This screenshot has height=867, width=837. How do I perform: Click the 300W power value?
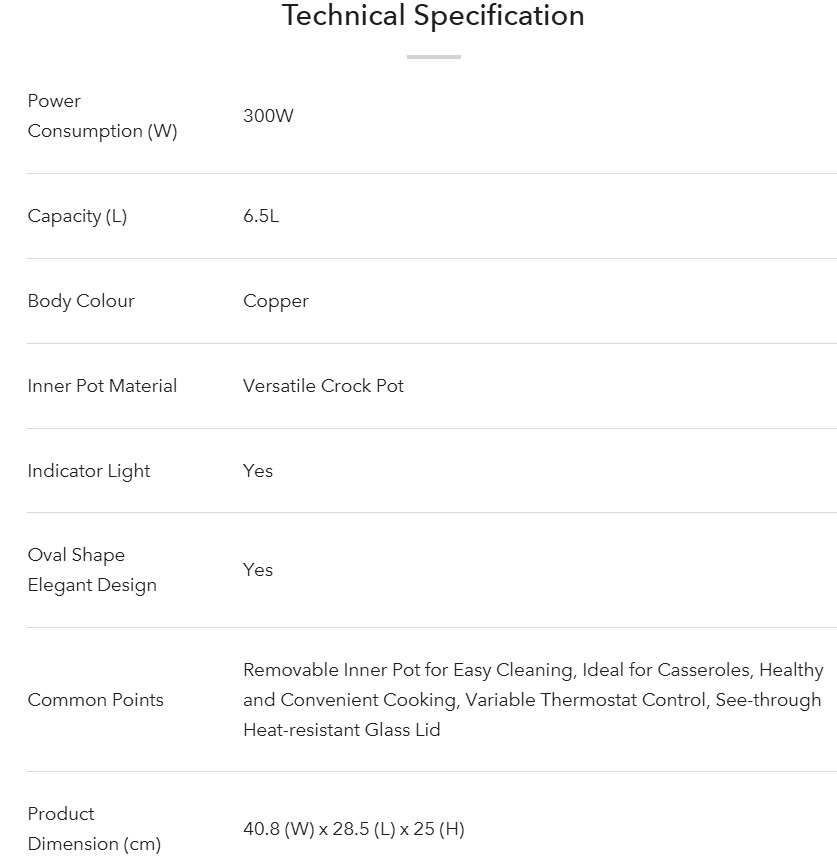pos(268,116)
